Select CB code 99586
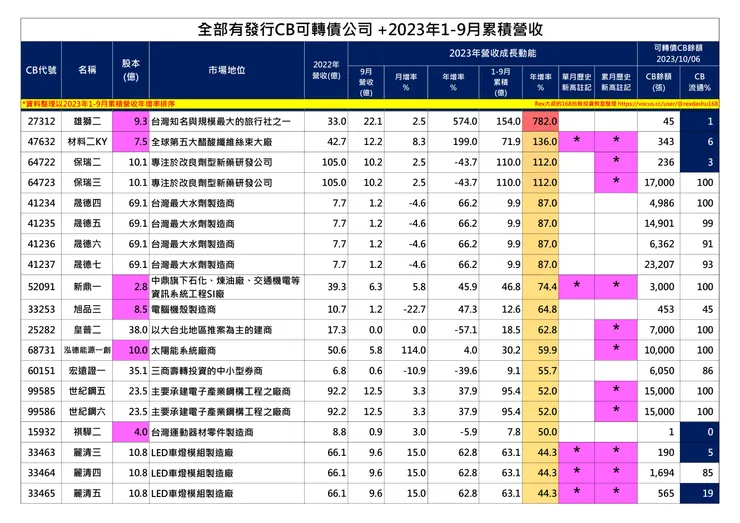 coord(41,411)
